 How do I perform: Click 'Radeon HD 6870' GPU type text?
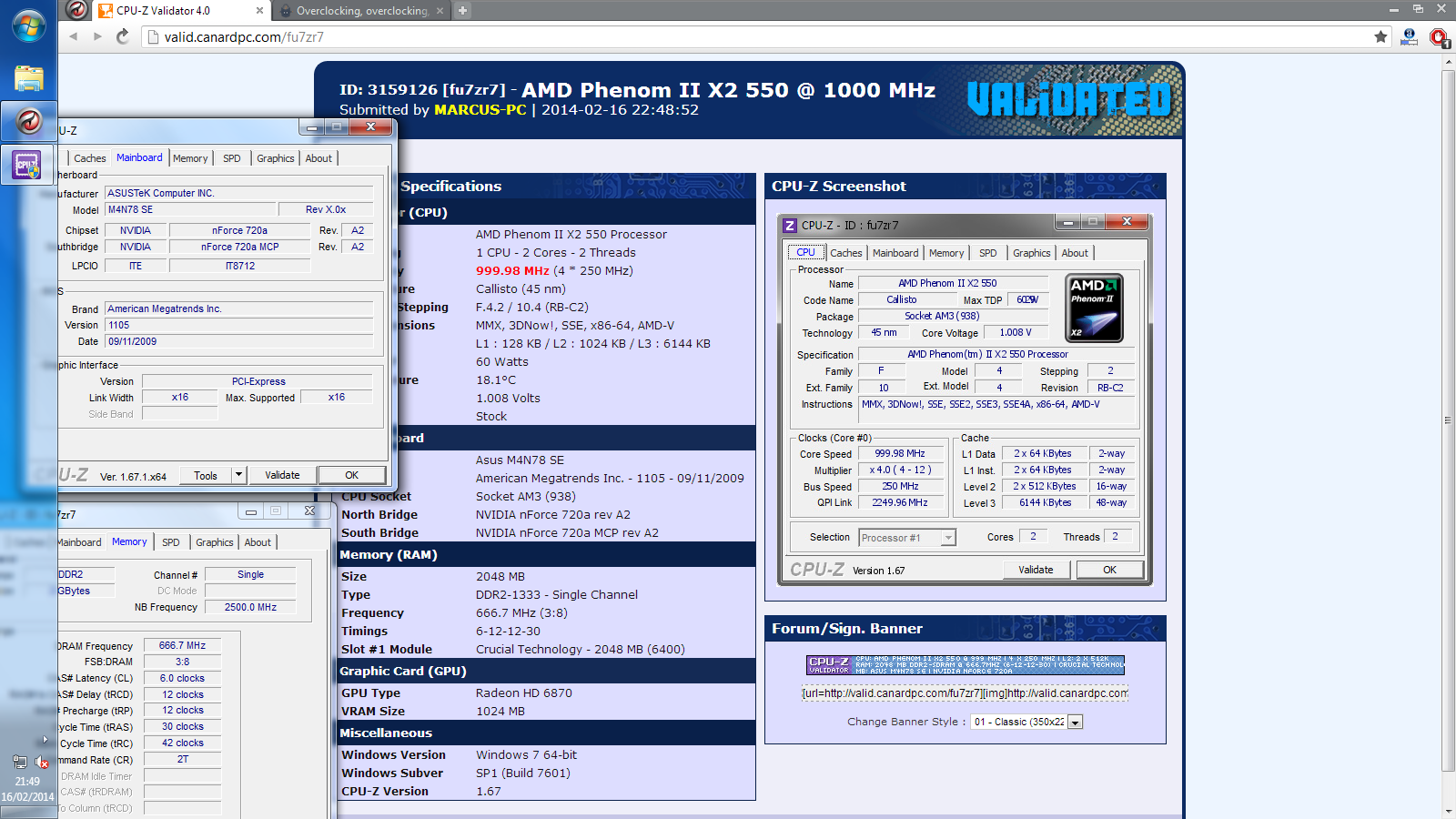524,693
